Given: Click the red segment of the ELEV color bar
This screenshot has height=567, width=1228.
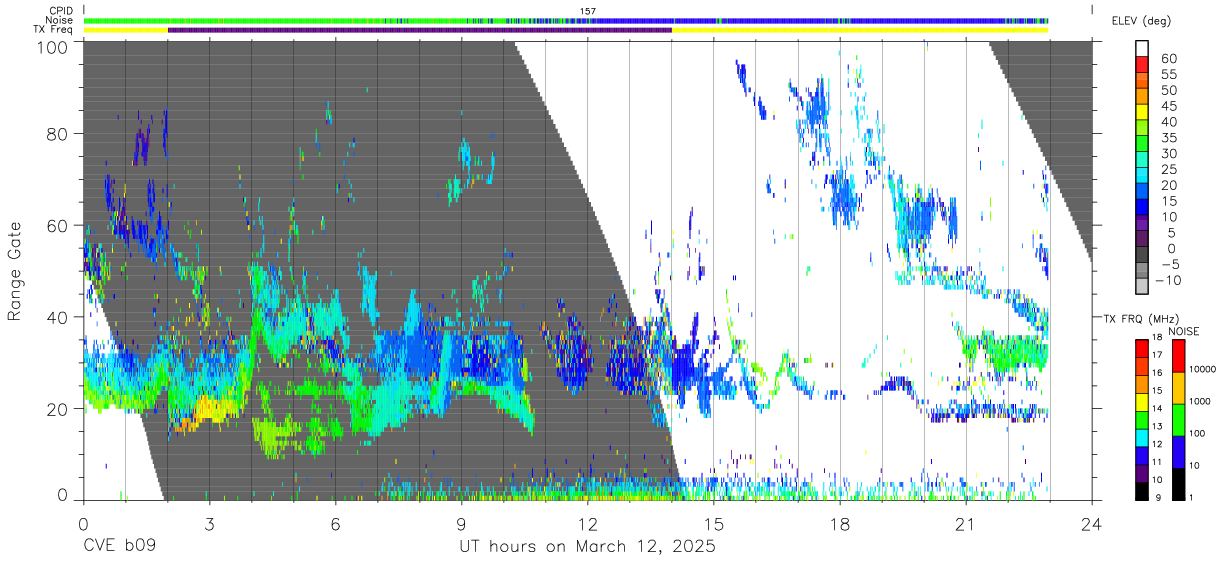Looking at the screenshot, I should pos(1142,66).
